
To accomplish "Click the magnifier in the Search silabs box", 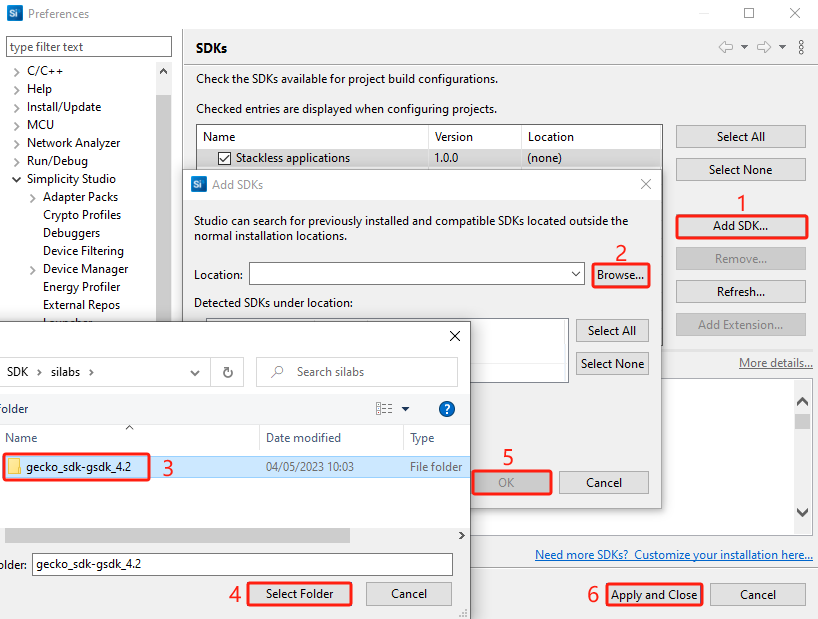I will (277, 371).
